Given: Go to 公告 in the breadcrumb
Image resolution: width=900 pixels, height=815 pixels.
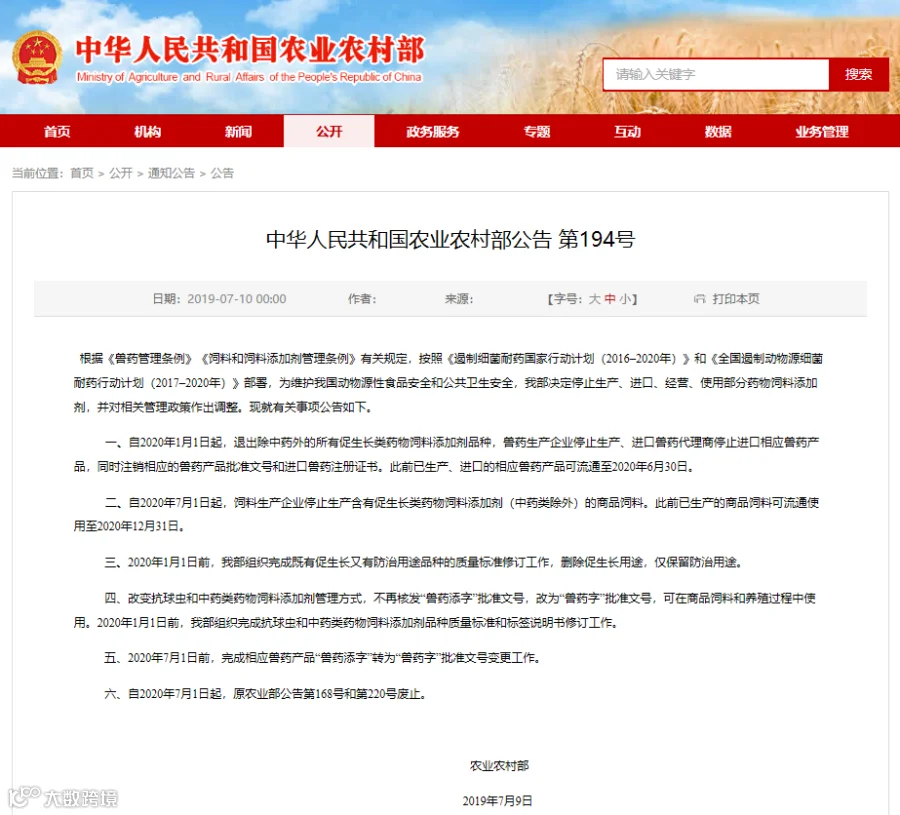Looking at the screenshot, I should [222, 173].
